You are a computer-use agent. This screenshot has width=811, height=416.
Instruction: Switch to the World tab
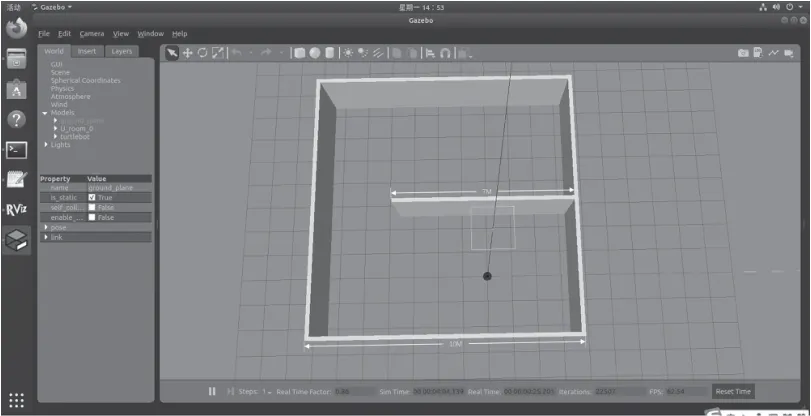(54, 51)
